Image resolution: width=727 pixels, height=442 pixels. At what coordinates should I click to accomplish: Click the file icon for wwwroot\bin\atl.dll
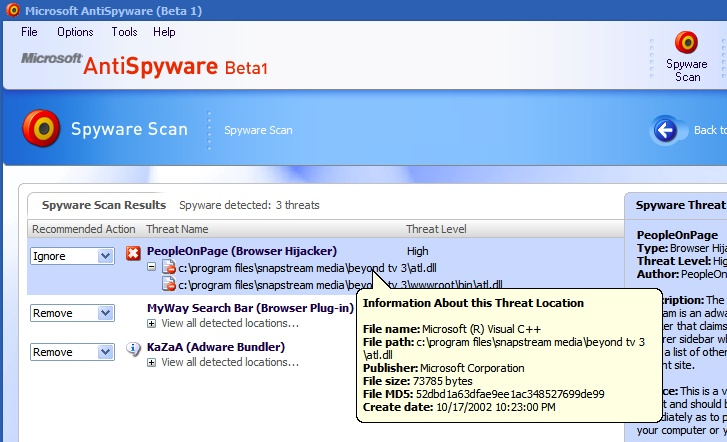coord(169,284)
